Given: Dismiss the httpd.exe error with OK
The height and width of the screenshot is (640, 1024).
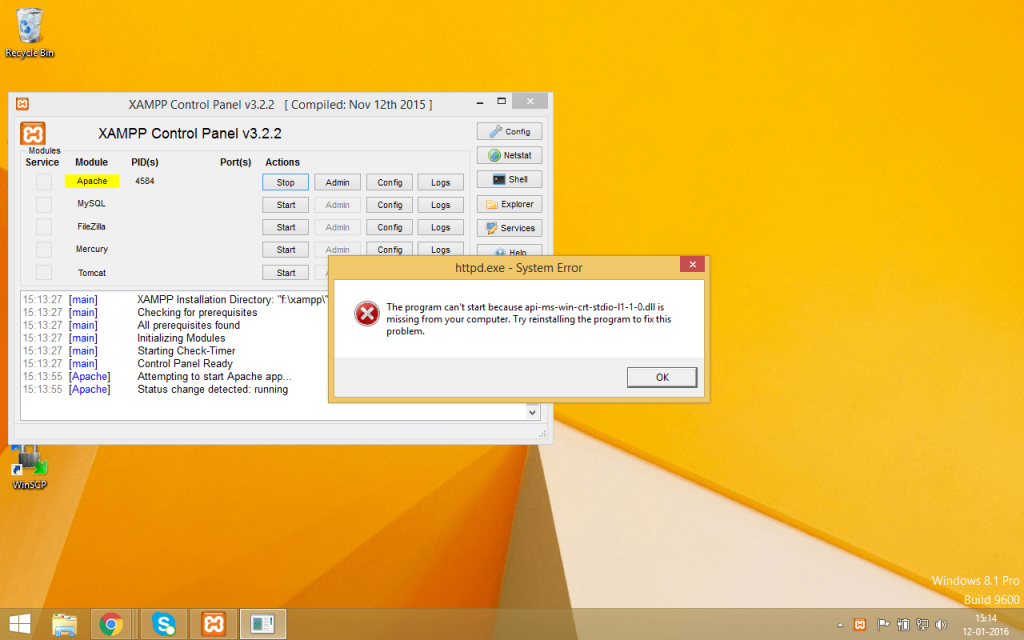Looking at the screenshot, I should pos(662,377).
